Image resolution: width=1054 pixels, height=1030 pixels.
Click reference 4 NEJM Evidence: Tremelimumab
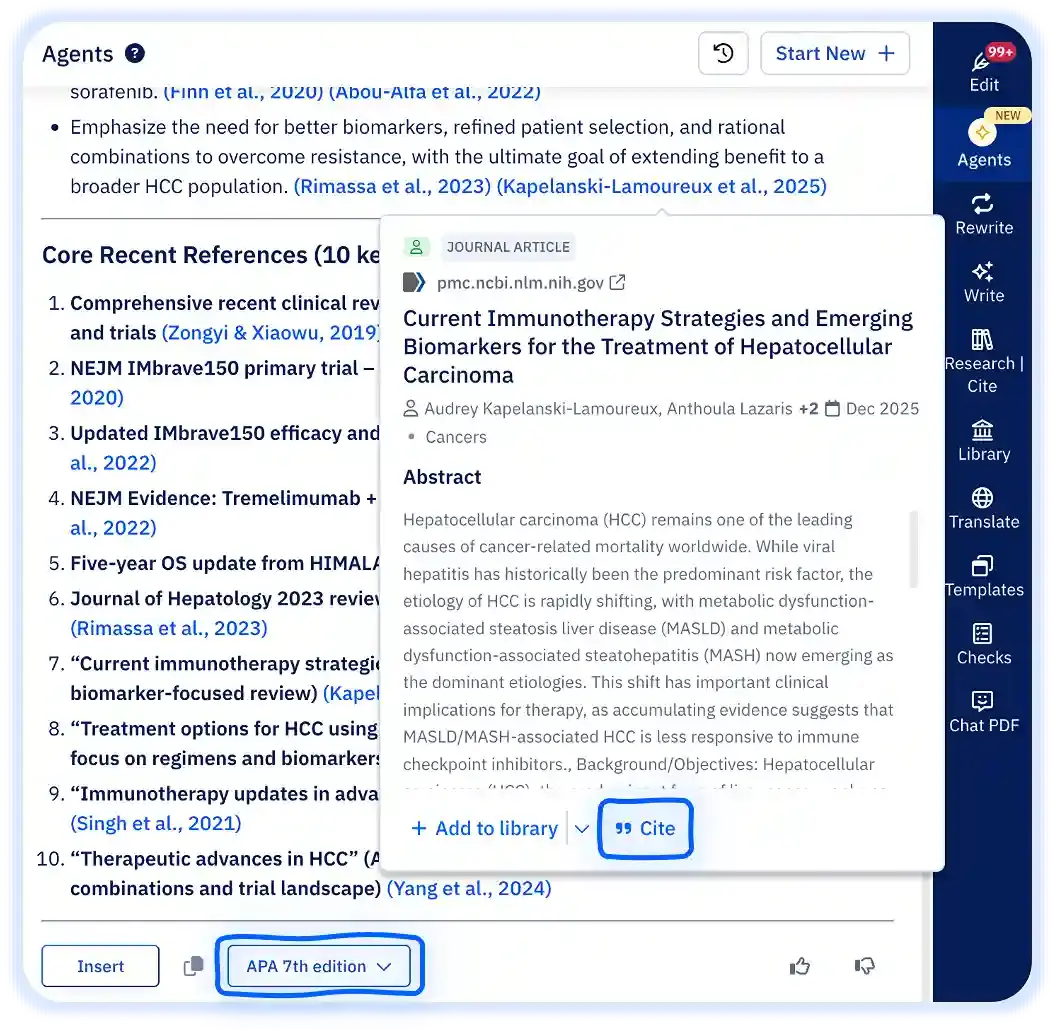223,498
